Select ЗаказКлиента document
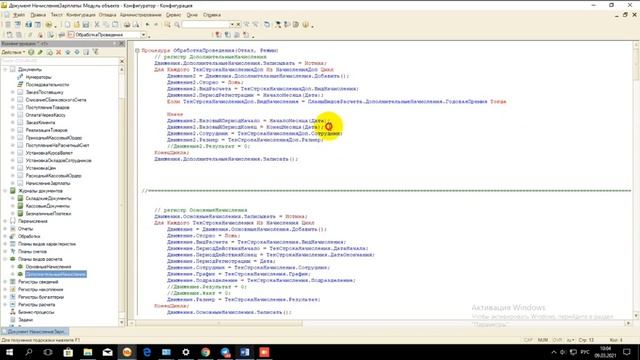Image resolution: width=640 pixels, height=360 pixels. pos(40,122)
